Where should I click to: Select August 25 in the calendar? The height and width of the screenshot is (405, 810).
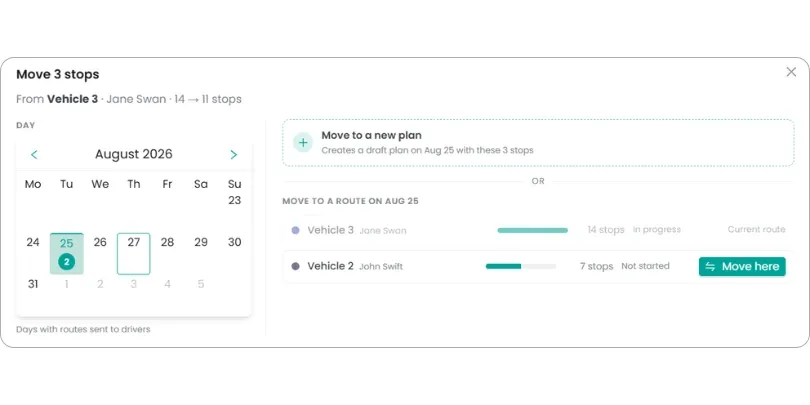[x=67, y=254]
